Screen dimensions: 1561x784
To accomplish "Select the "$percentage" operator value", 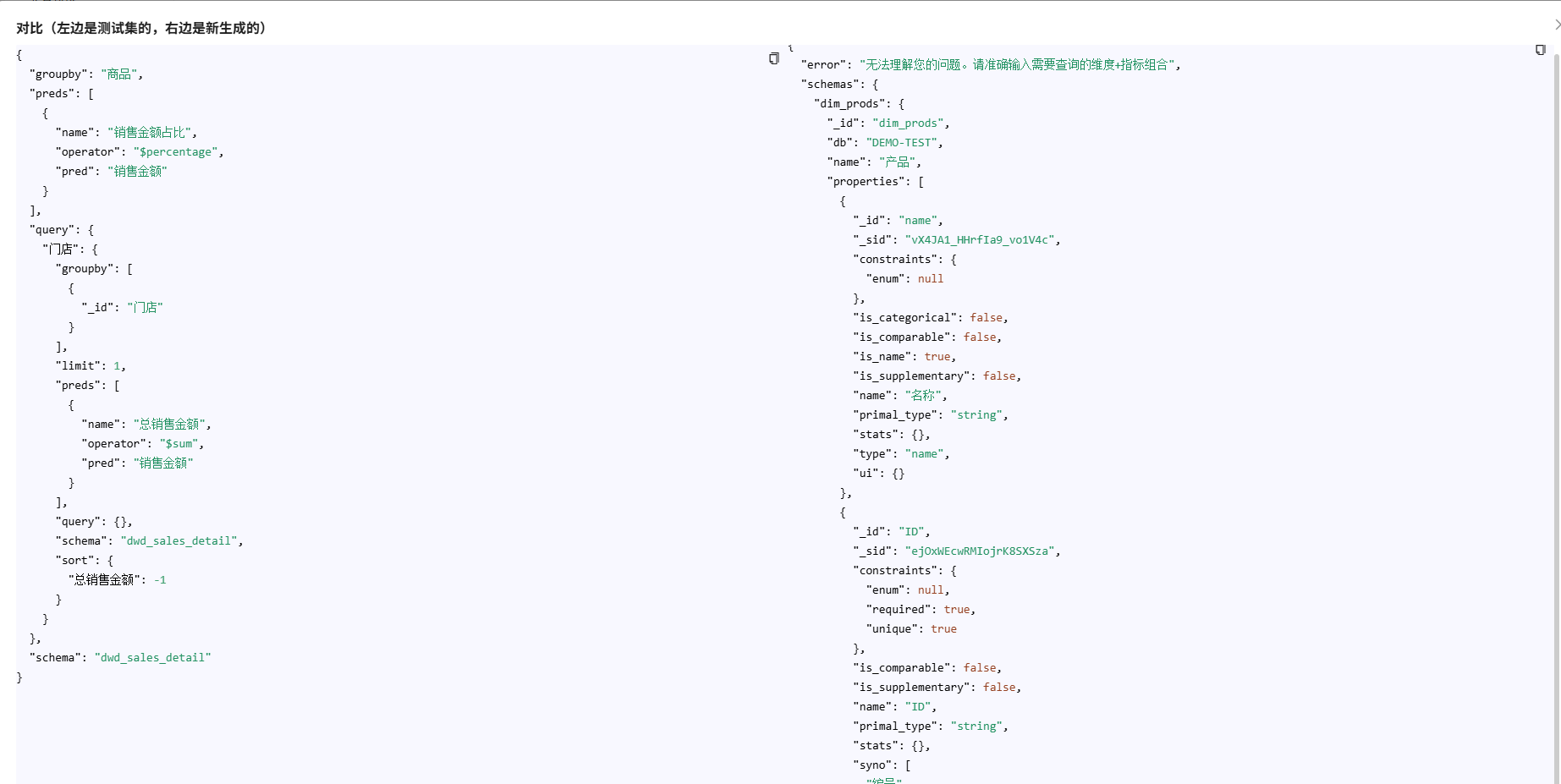I will (175, 151).
